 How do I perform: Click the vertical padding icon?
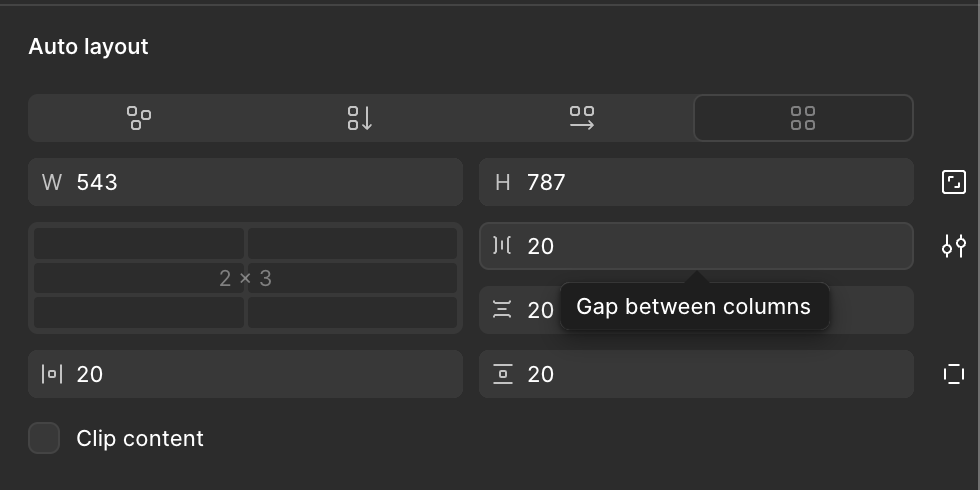point(502,374)
